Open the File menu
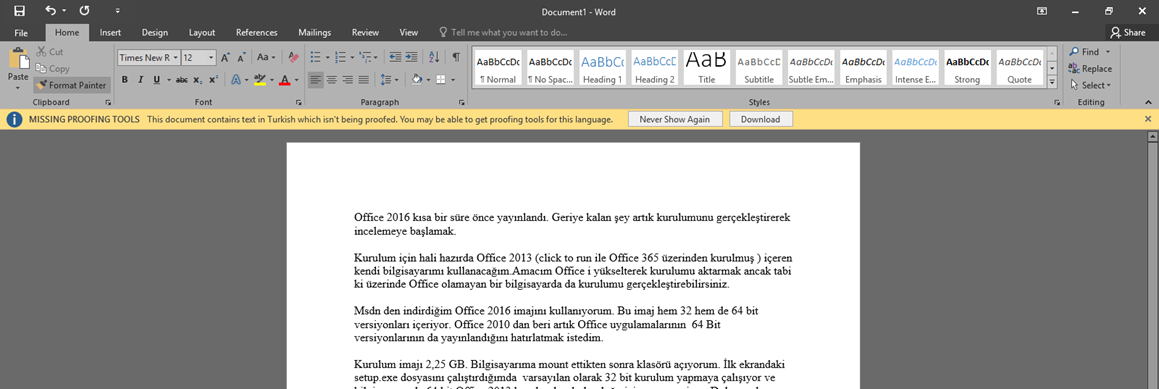 pos(21,33)
